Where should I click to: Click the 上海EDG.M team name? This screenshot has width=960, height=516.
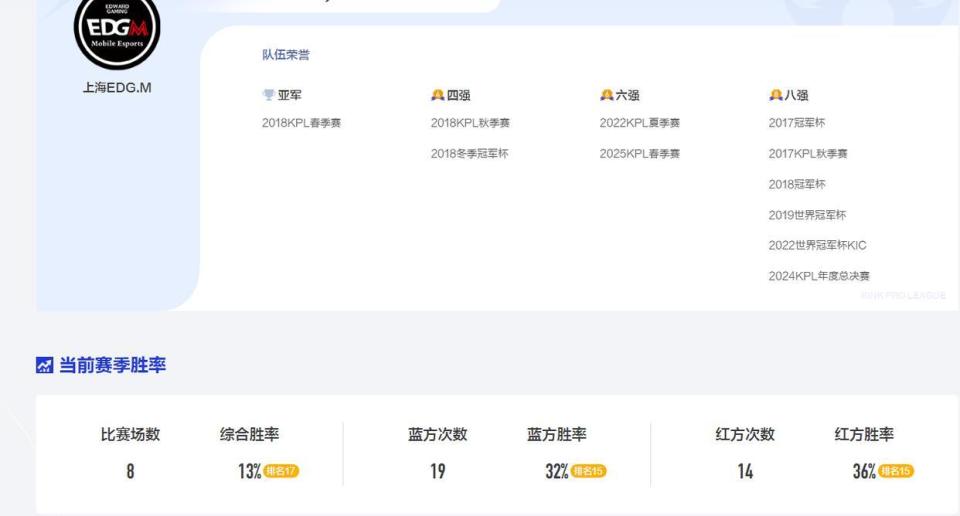(x=117, y=88)
